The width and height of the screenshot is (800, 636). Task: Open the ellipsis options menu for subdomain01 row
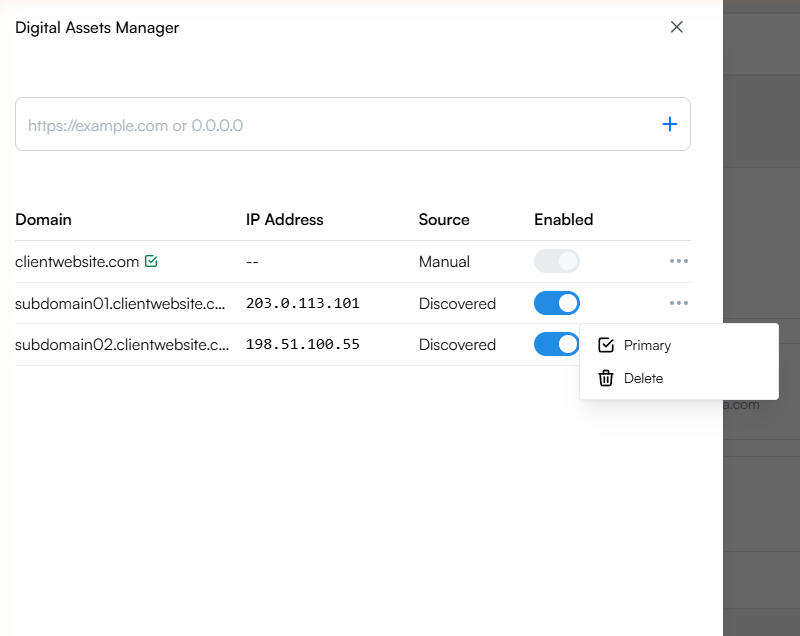point(679,303)
